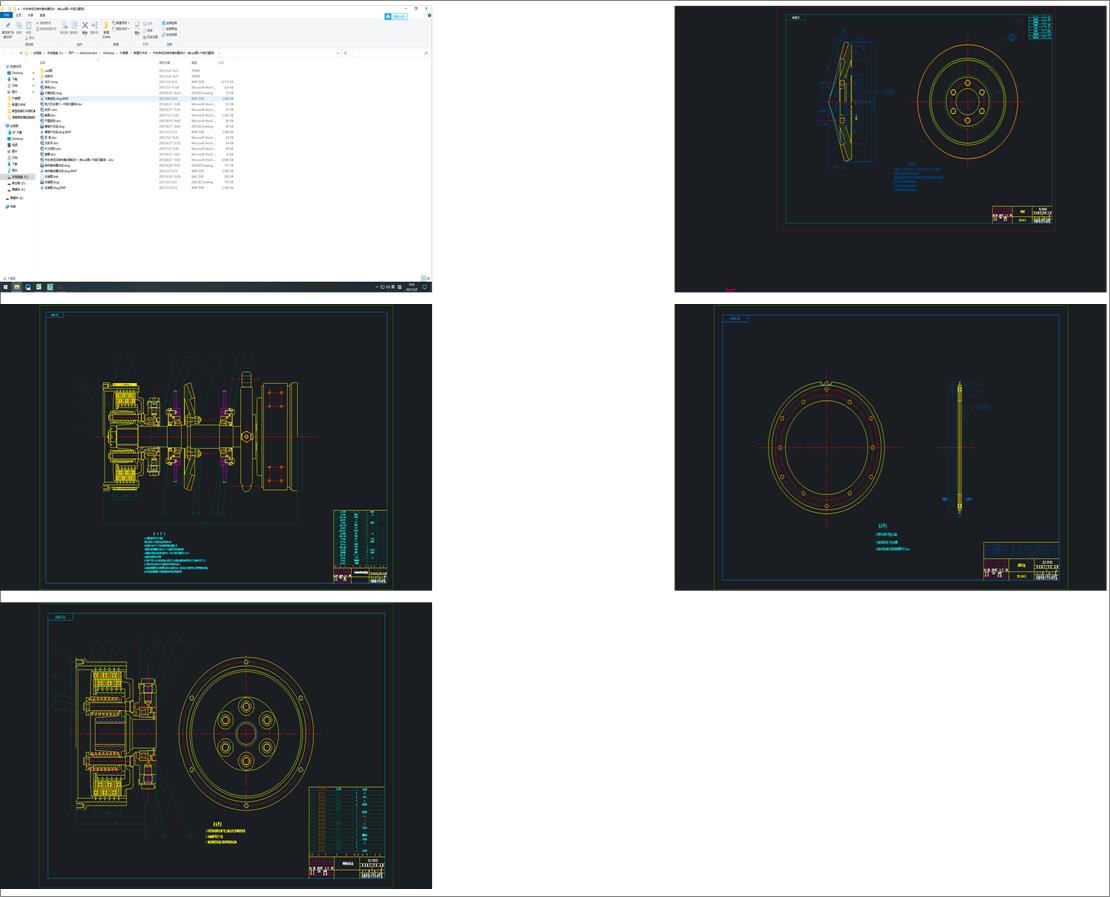Click the red X Delete icon in ribbon
Image resolution: width=1110 pixels, height=897 pixels.
click(x=85, y=26)
